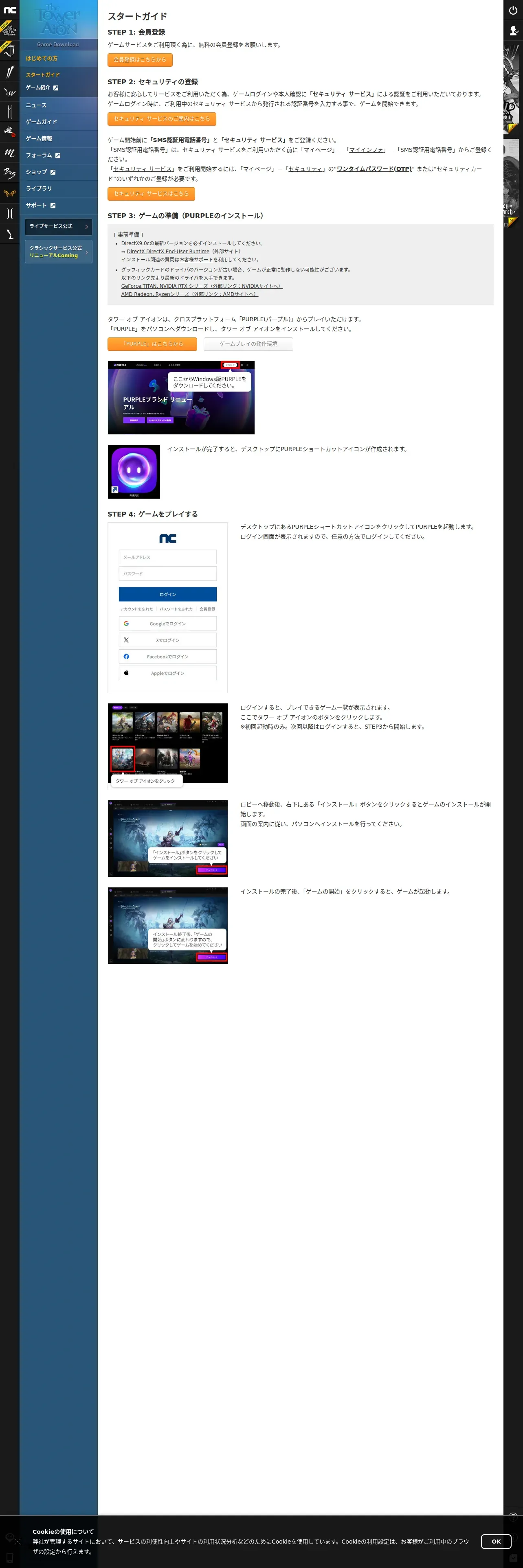Viewport: 523px width, 1568px height.
Task: Select the double-slash "II" game icon
Action: click(x=10, y=72)
